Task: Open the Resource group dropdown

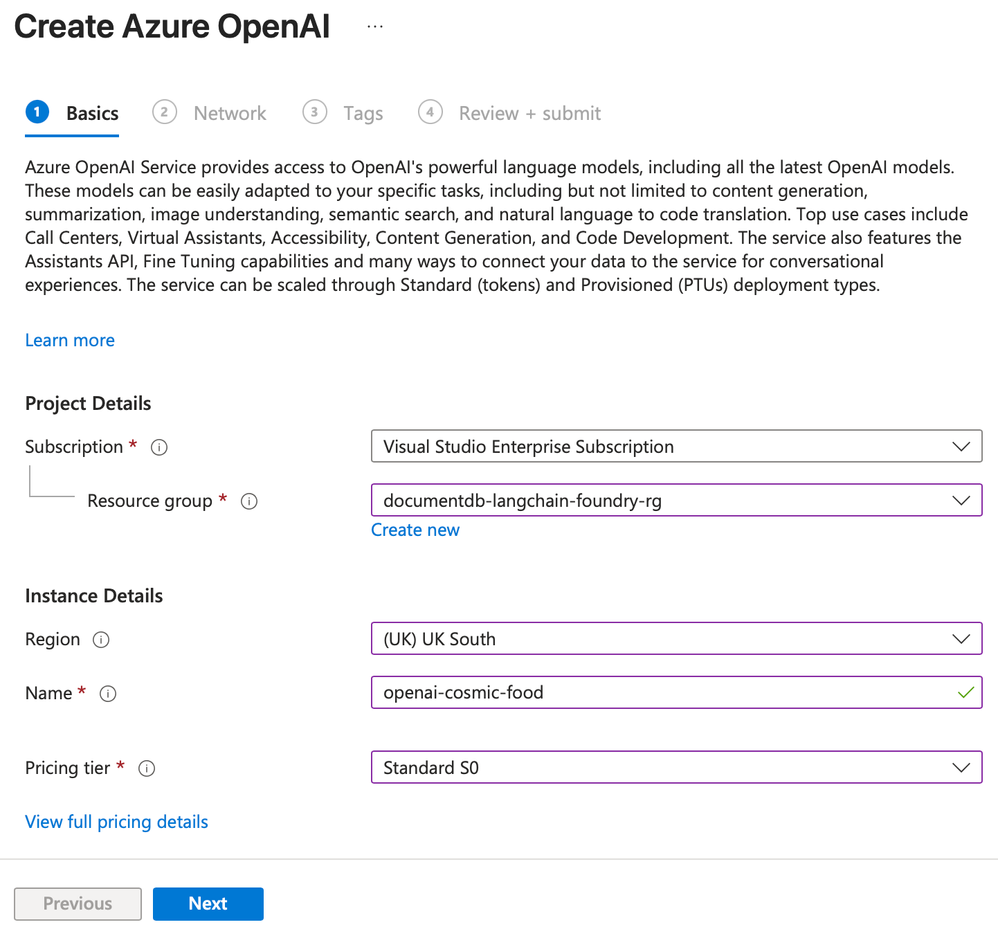Action: [x=676, y=500]
